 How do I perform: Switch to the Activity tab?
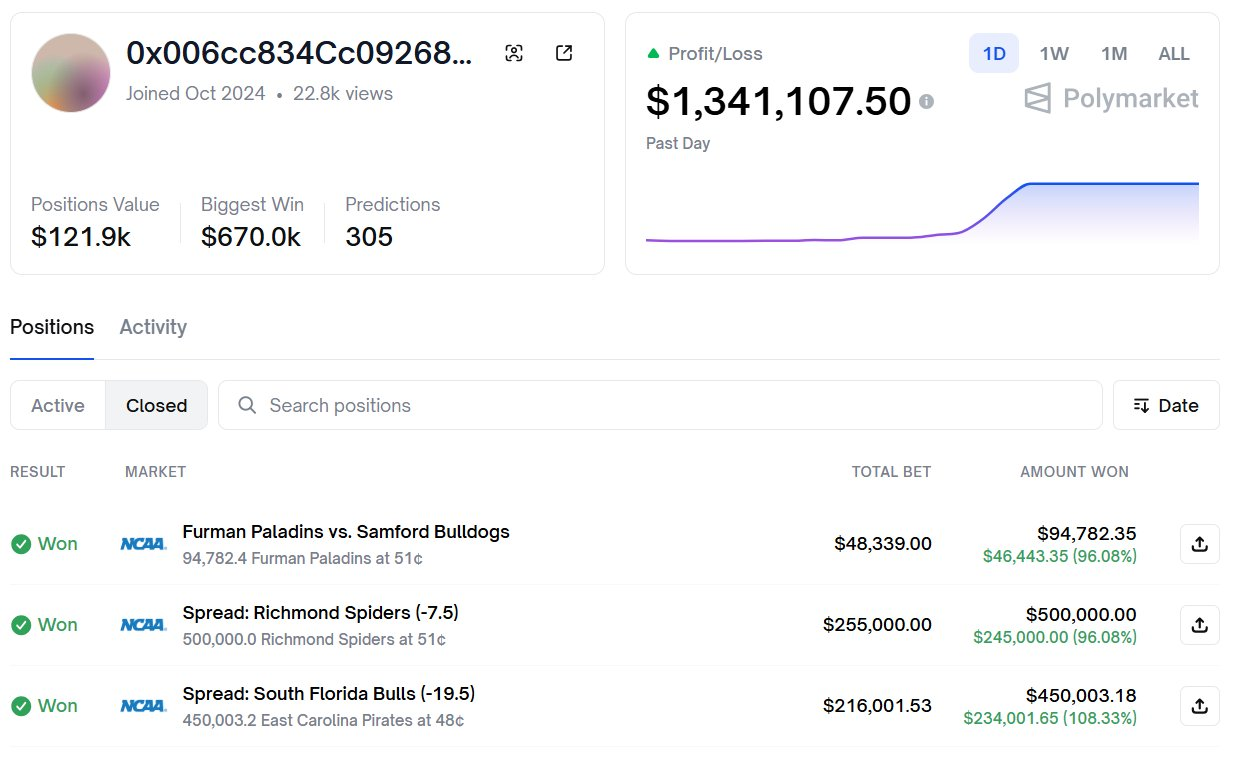pos(153,327)
